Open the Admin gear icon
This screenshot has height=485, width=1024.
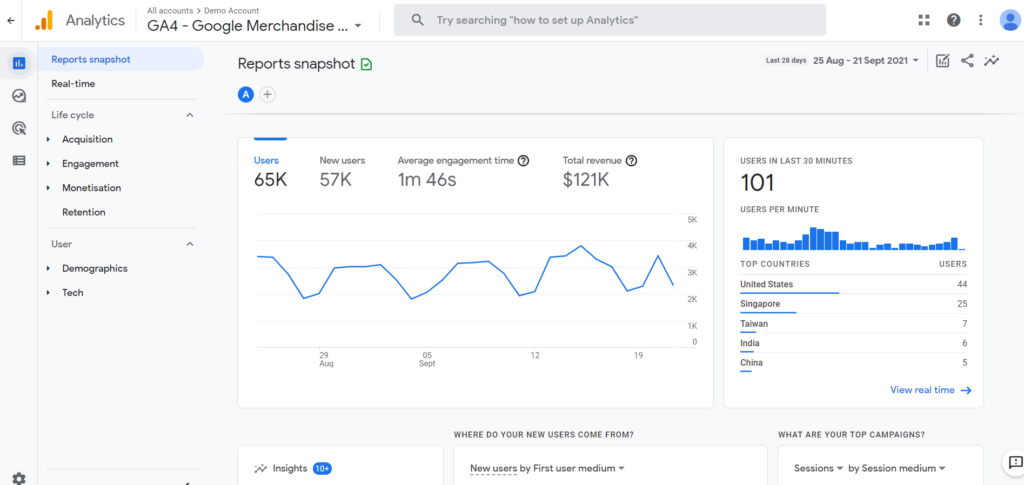click(x=19, y=478)
